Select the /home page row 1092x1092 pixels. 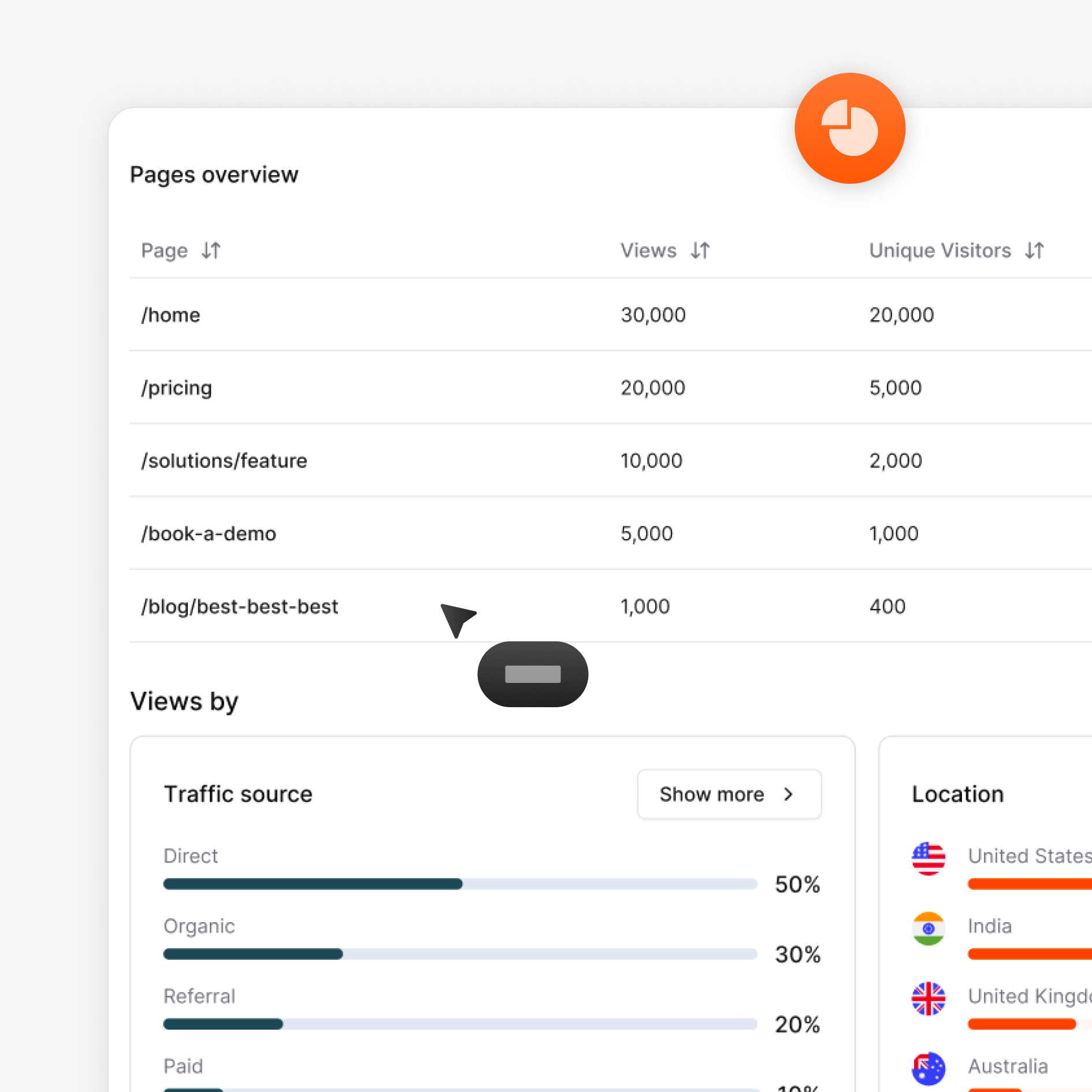pyautogui.click(x=611, y=315)
